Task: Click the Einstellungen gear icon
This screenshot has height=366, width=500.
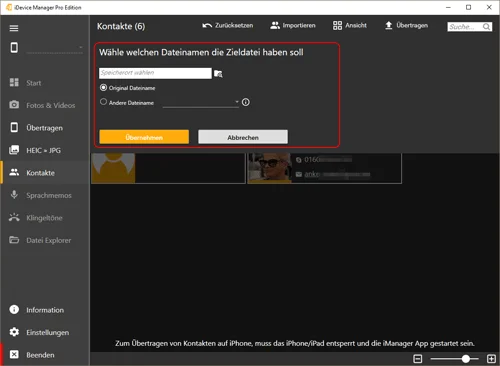Action: 14,332
